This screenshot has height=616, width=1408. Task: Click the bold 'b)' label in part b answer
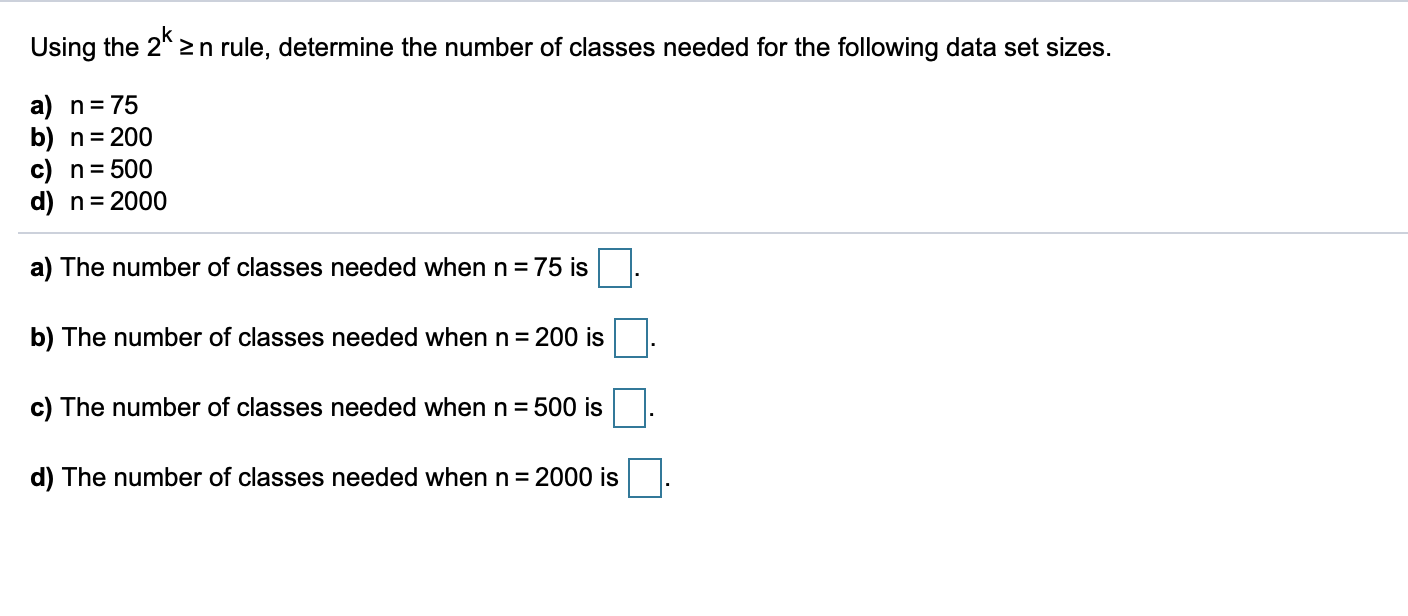click(x=41, y=337)
